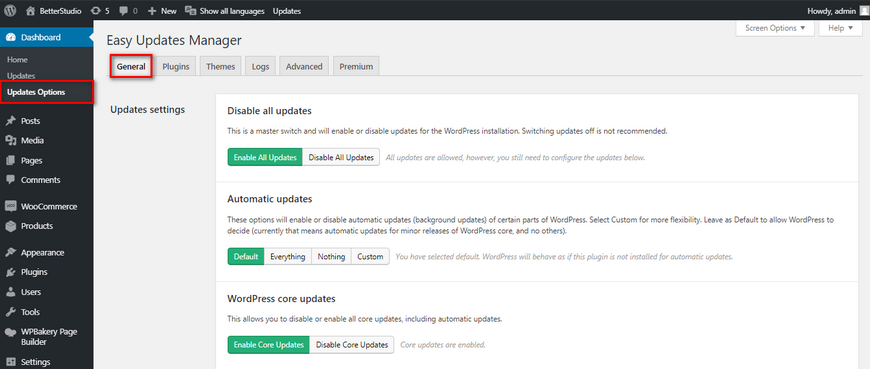
Task: Click BetterStudio site name link
Action: [60, 11]
